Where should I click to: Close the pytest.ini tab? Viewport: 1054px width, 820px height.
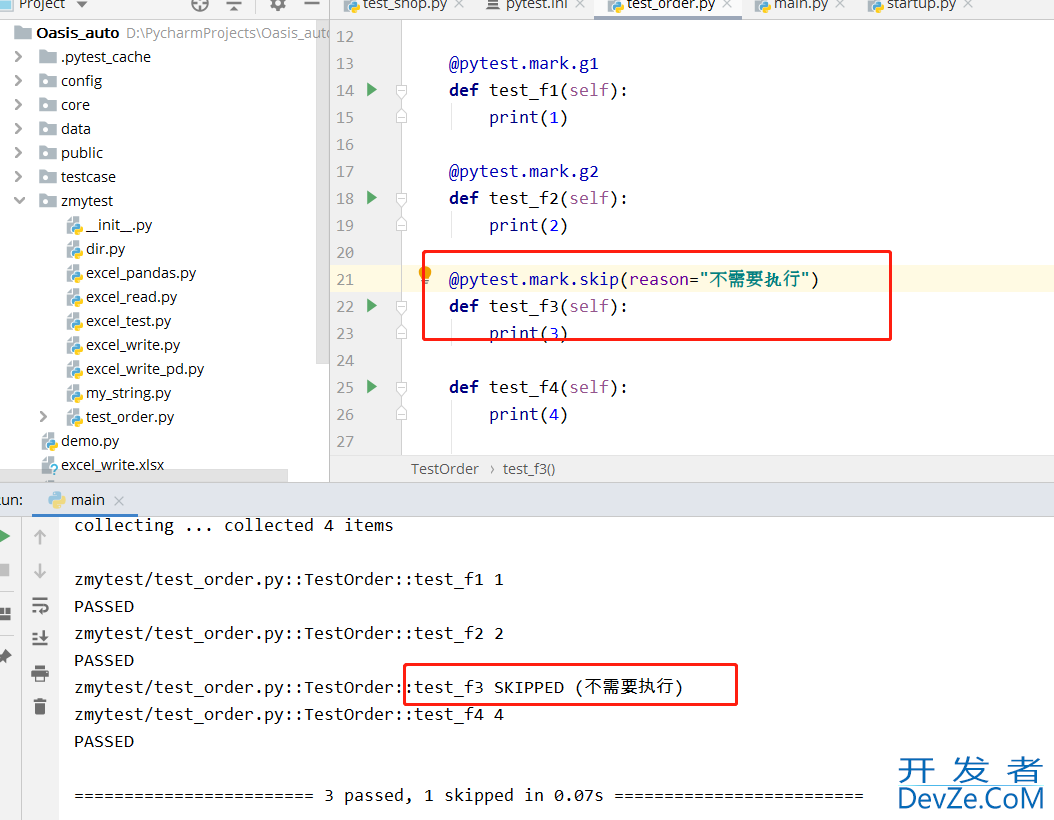tap(580, 4)
